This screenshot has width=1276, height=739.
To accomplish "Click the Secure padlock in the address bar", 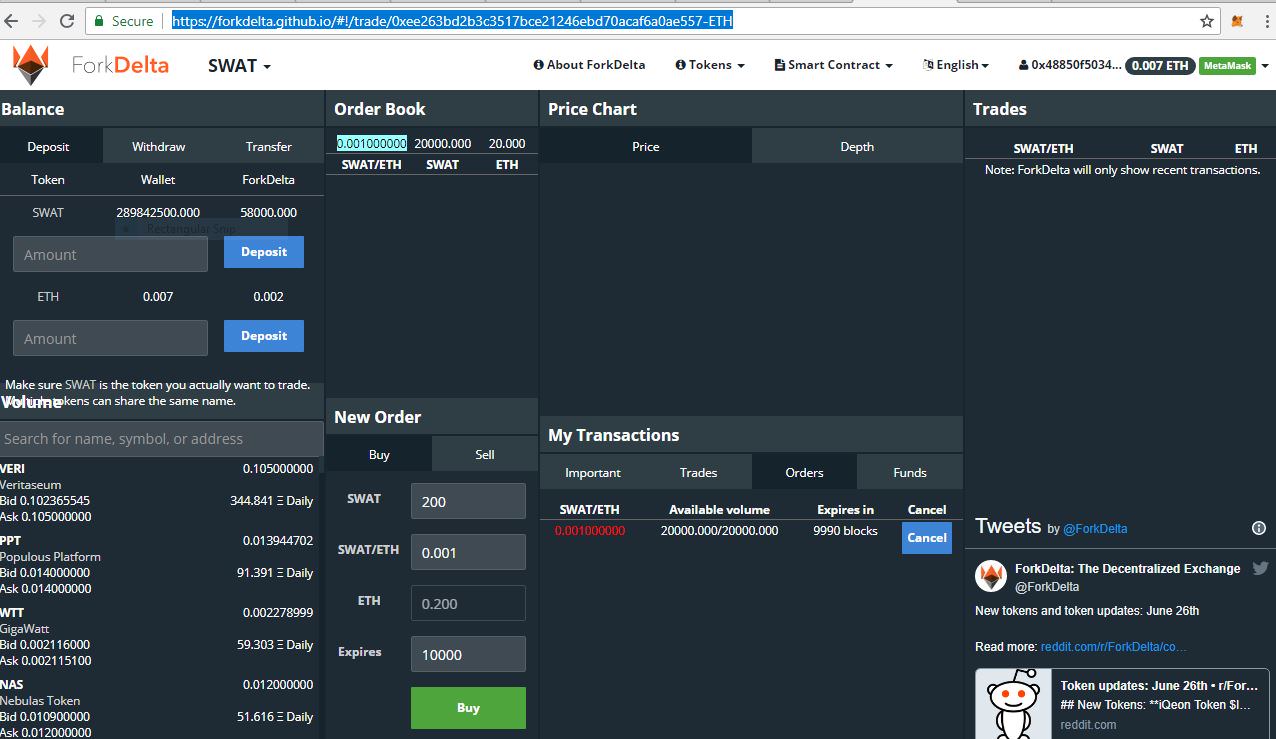I will coord(100,21).
